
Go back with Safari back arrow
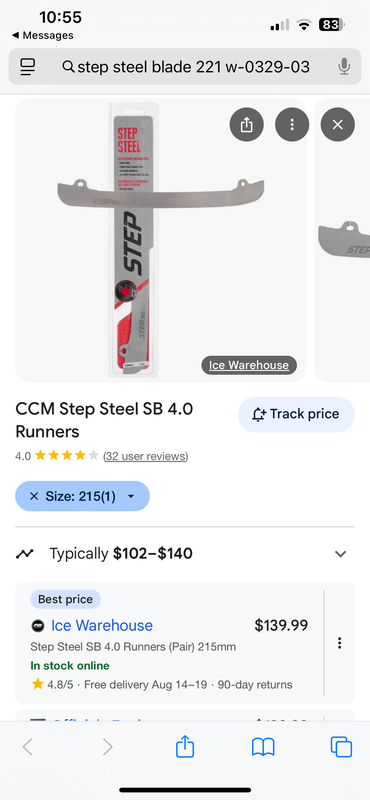click(28, 747)
